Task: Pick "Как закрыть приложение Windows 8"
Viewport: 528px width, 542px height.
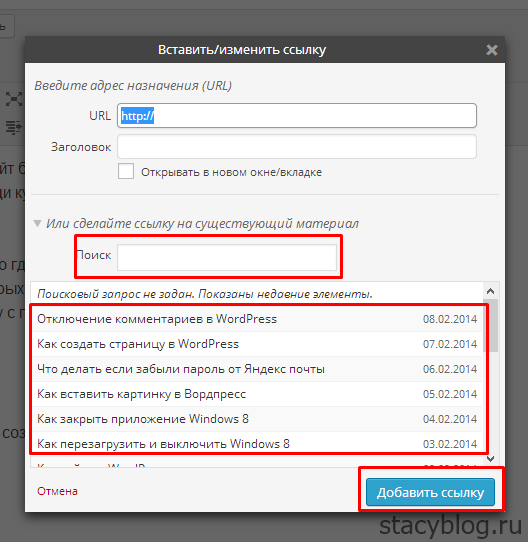Action: coord(257,419)
